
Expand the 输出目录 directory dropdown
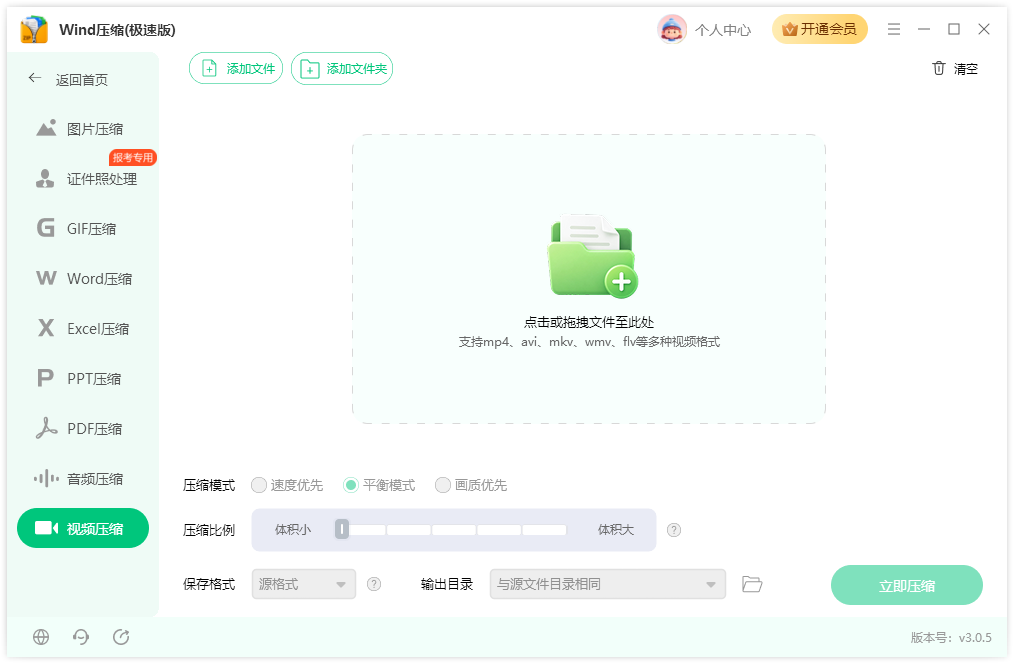click(607, 584)
